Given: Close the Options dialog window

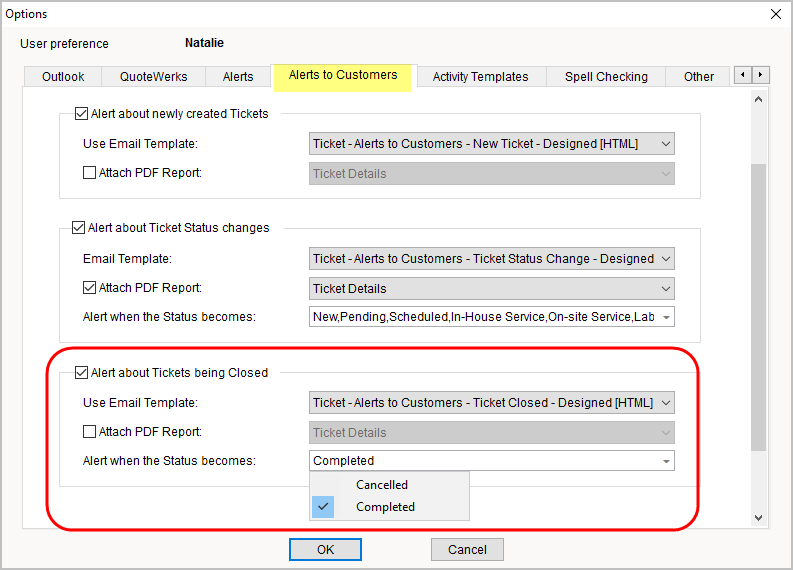Looking at the screenshot, I should click(x=775, y=14).
